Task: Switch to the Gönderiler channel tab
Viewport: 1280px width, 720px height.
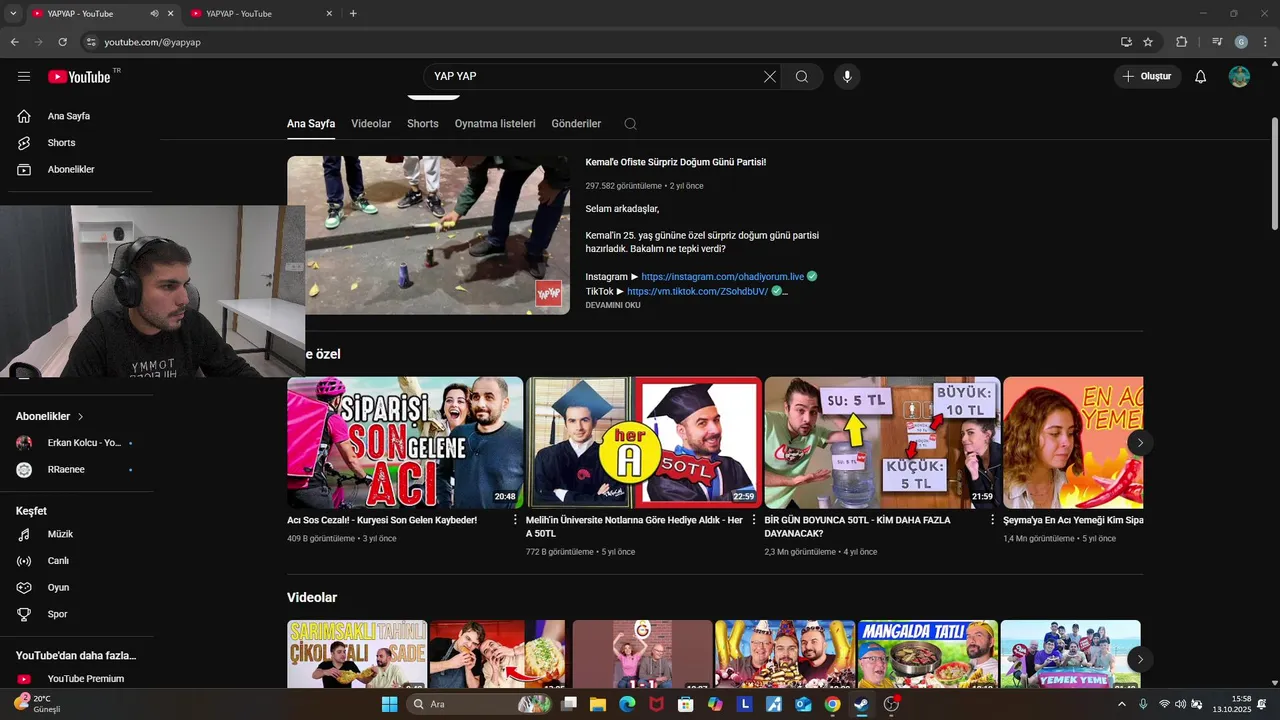Action: click(x=576, y=124)
